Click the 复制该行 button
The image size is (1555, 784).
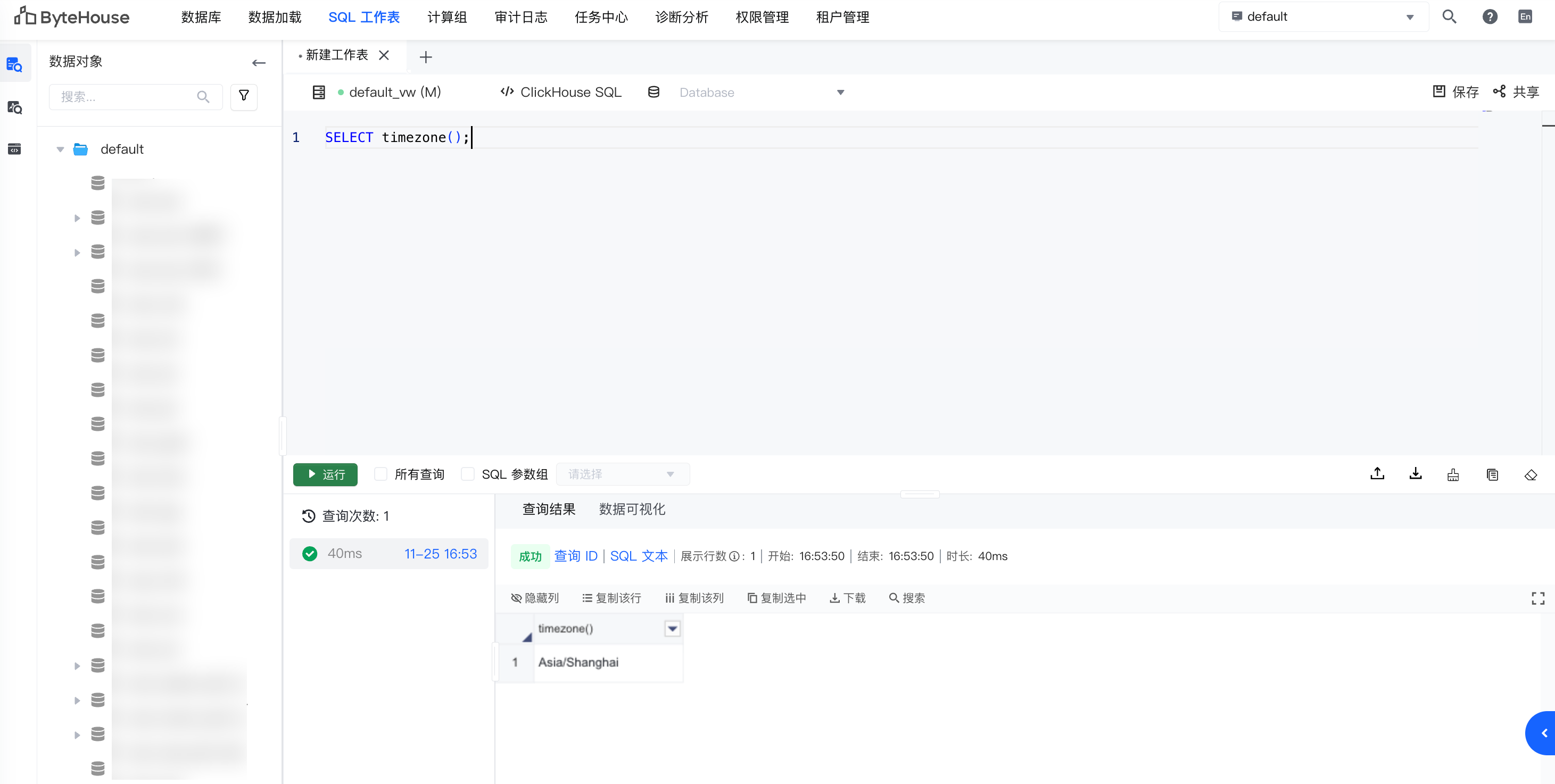[611, 597]
